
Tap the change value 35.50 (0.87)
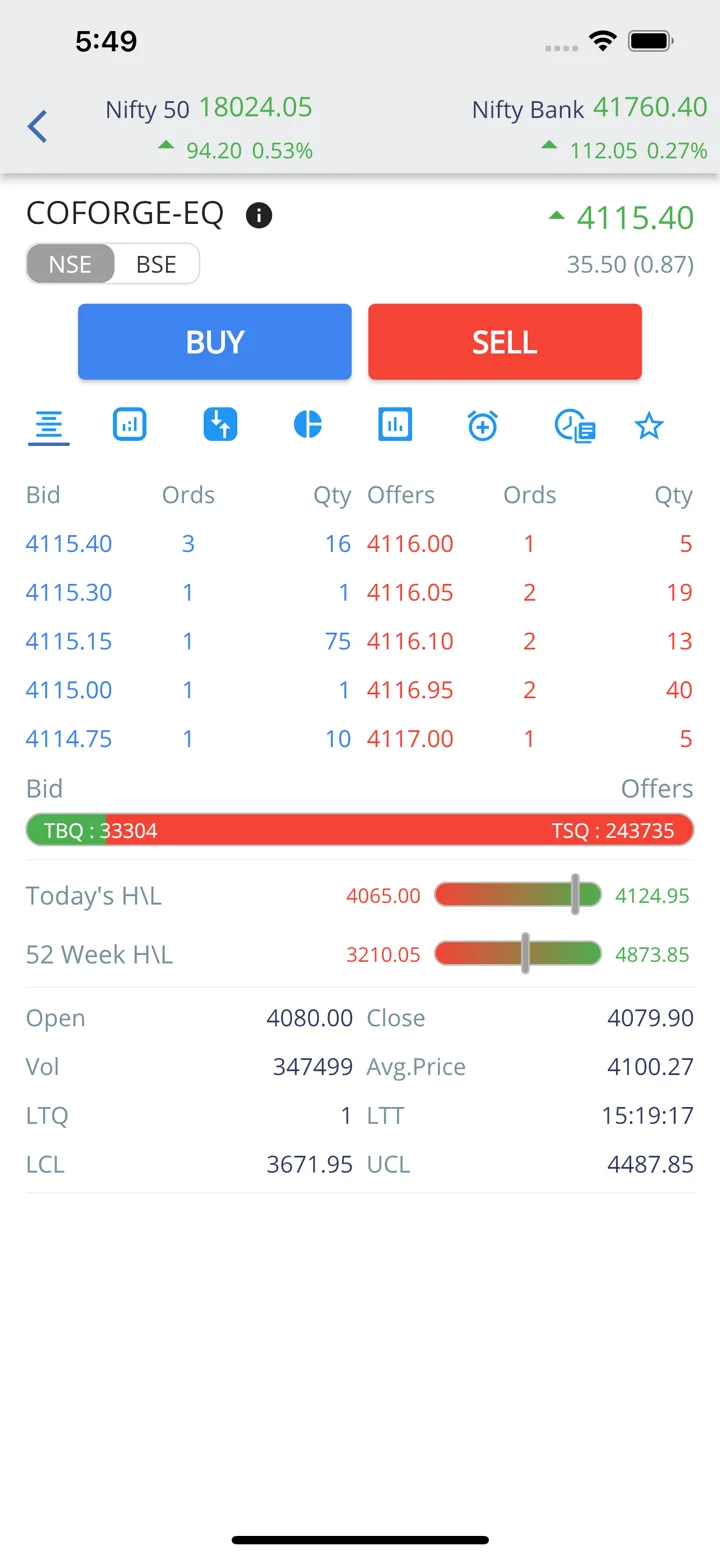[x=630, y=265]
